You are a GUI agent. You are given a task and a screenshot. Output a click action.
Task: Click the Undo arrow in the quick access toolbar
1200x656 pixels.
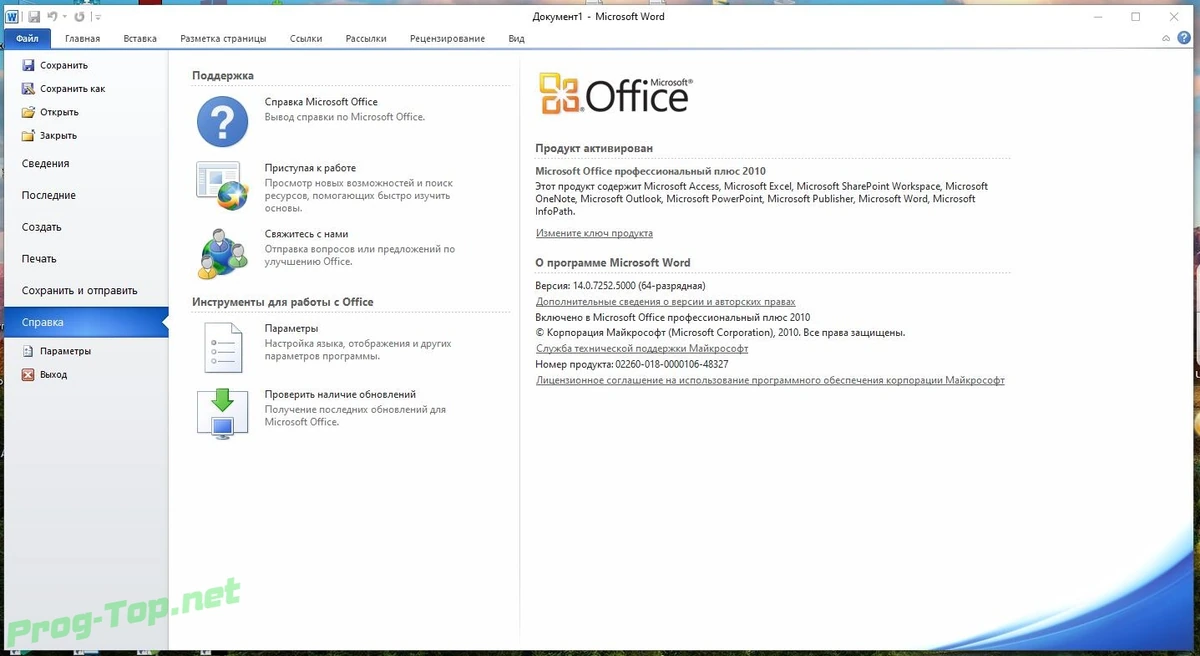click(53, 17)
